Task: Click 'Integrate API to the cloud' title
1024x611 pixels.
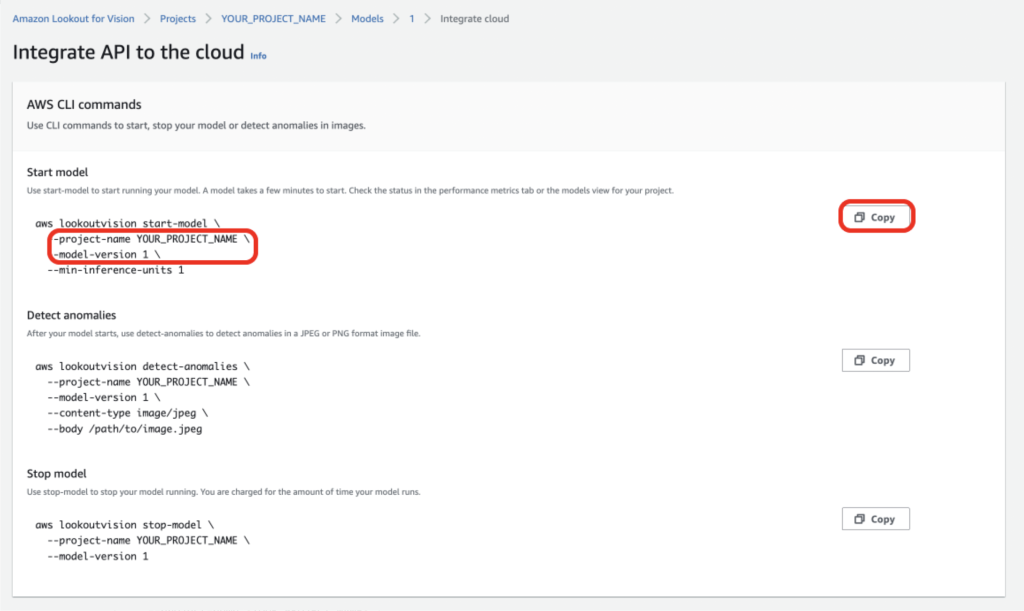Action: [129, 52]
